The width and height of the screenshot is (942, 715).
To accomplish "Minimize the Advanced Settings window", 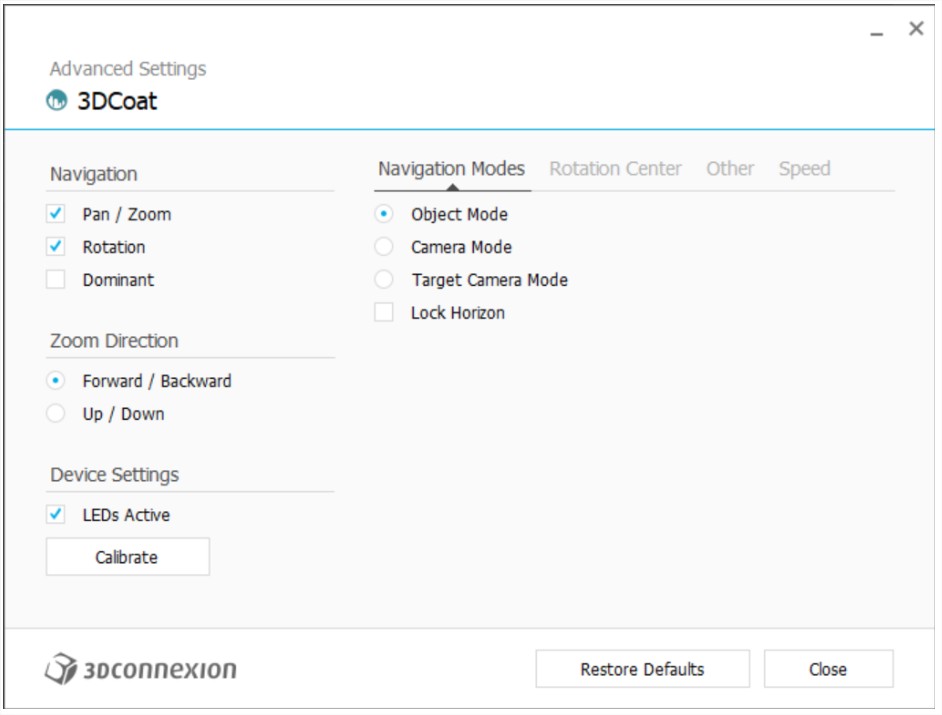I will (x=877, y=34).
